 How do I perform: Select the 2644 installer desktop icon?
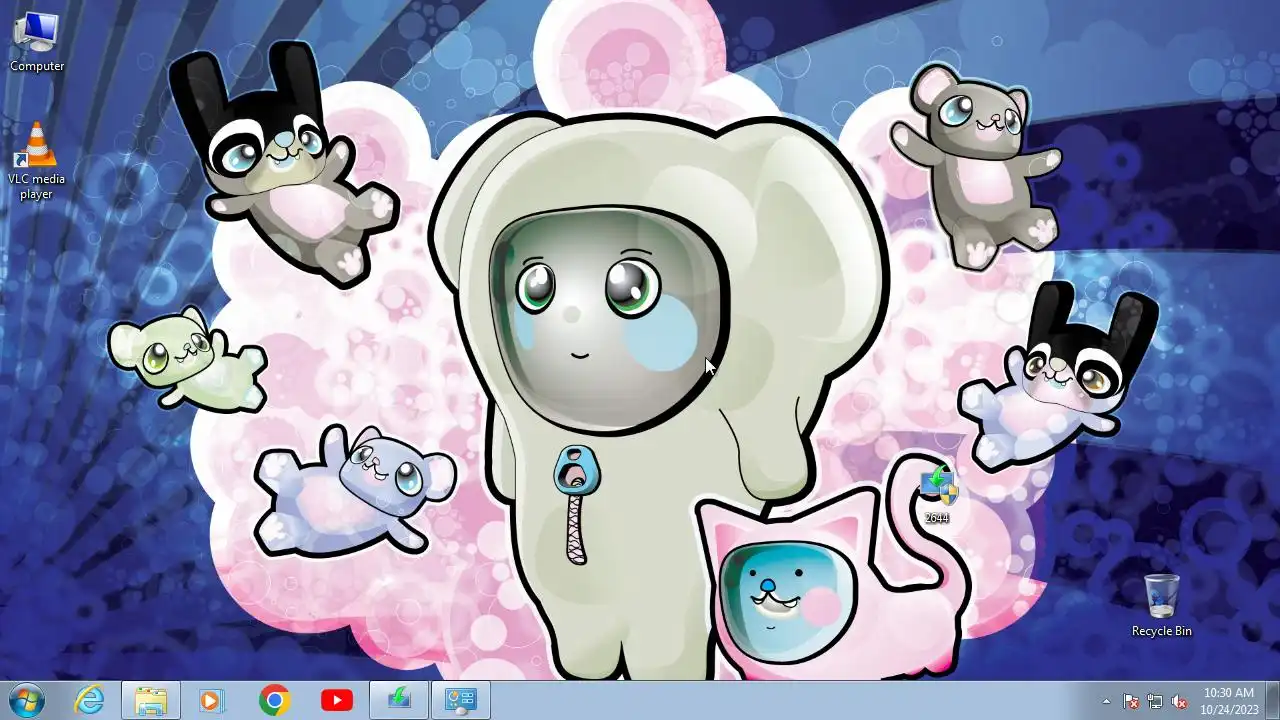click(x=937, y=493)
